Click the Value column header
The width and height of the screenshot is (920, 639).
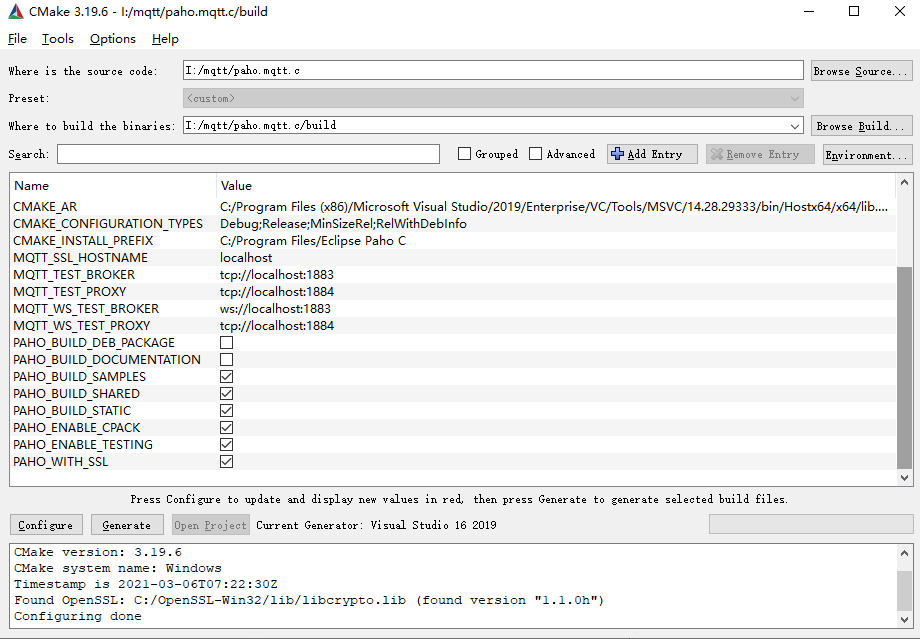[x=556, y=185]
